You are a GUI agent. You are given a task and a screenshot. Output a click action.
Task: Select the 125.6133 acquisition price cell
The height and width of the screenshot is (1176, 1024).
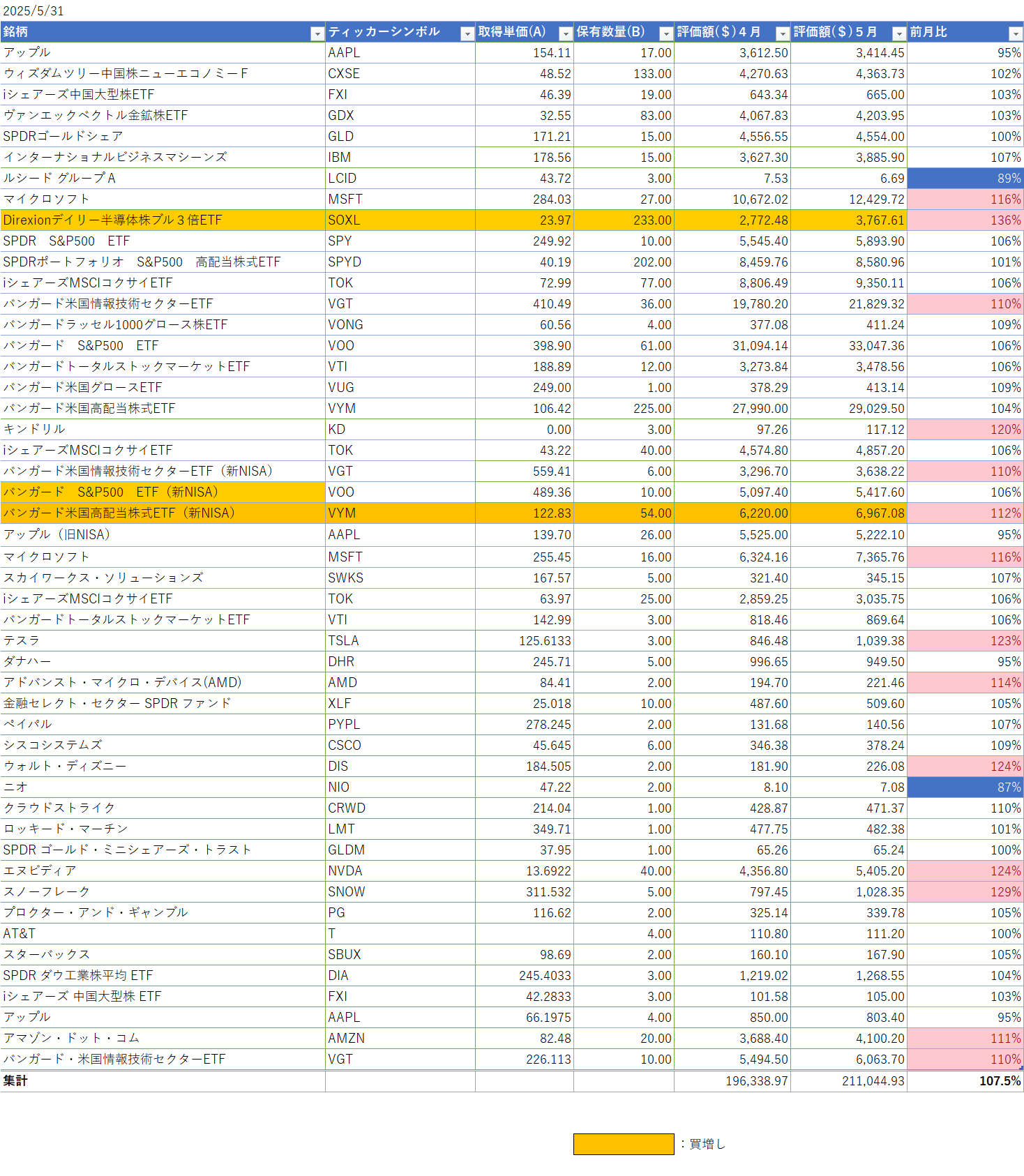click(525, 640)
